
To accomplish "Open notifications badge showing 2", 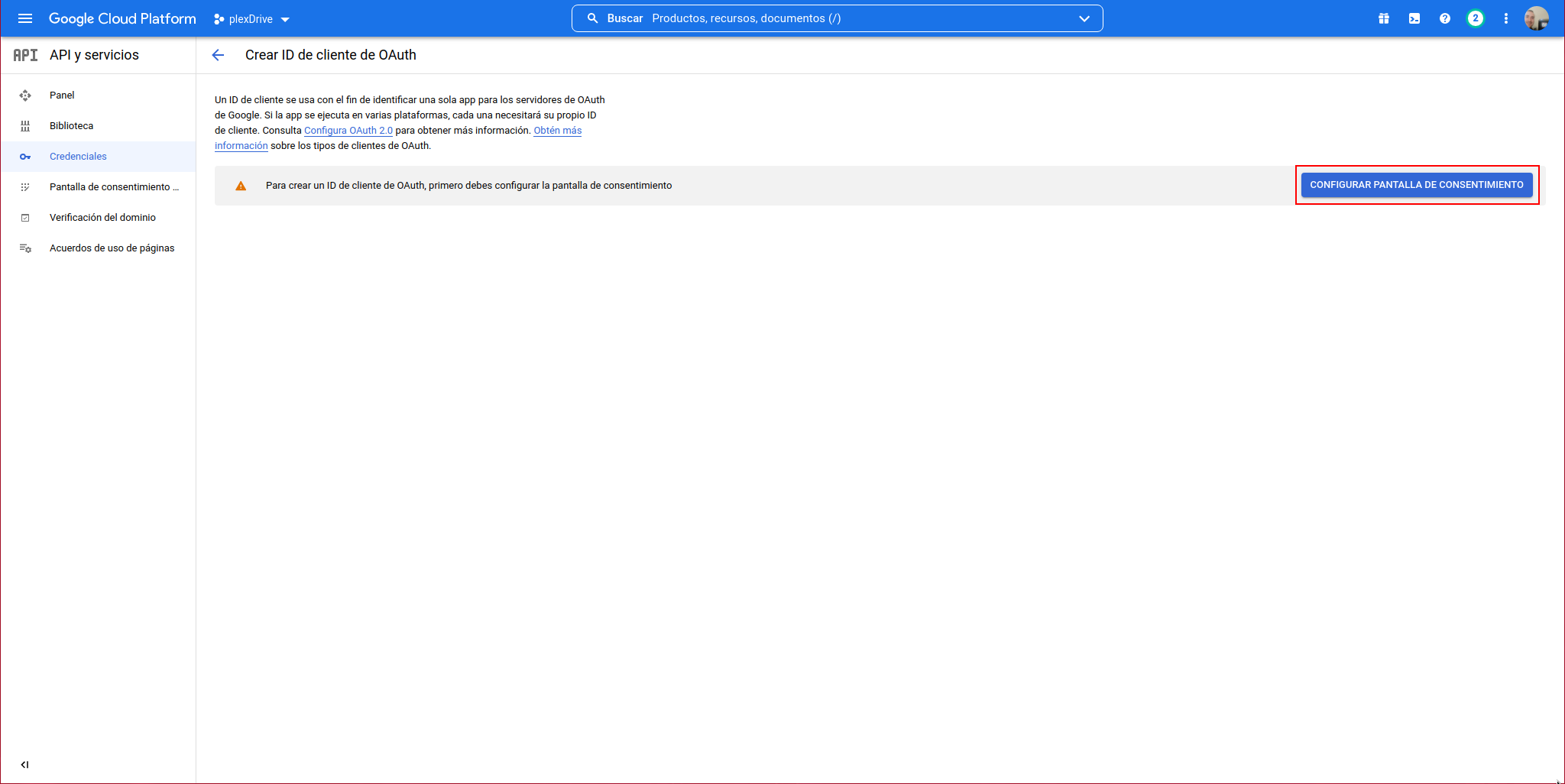I will [1476, 18].
